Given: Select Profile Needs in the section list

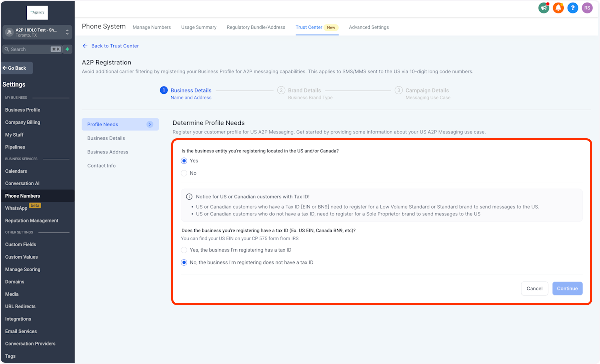Looking at the screenshot, I should coord(120,124).
